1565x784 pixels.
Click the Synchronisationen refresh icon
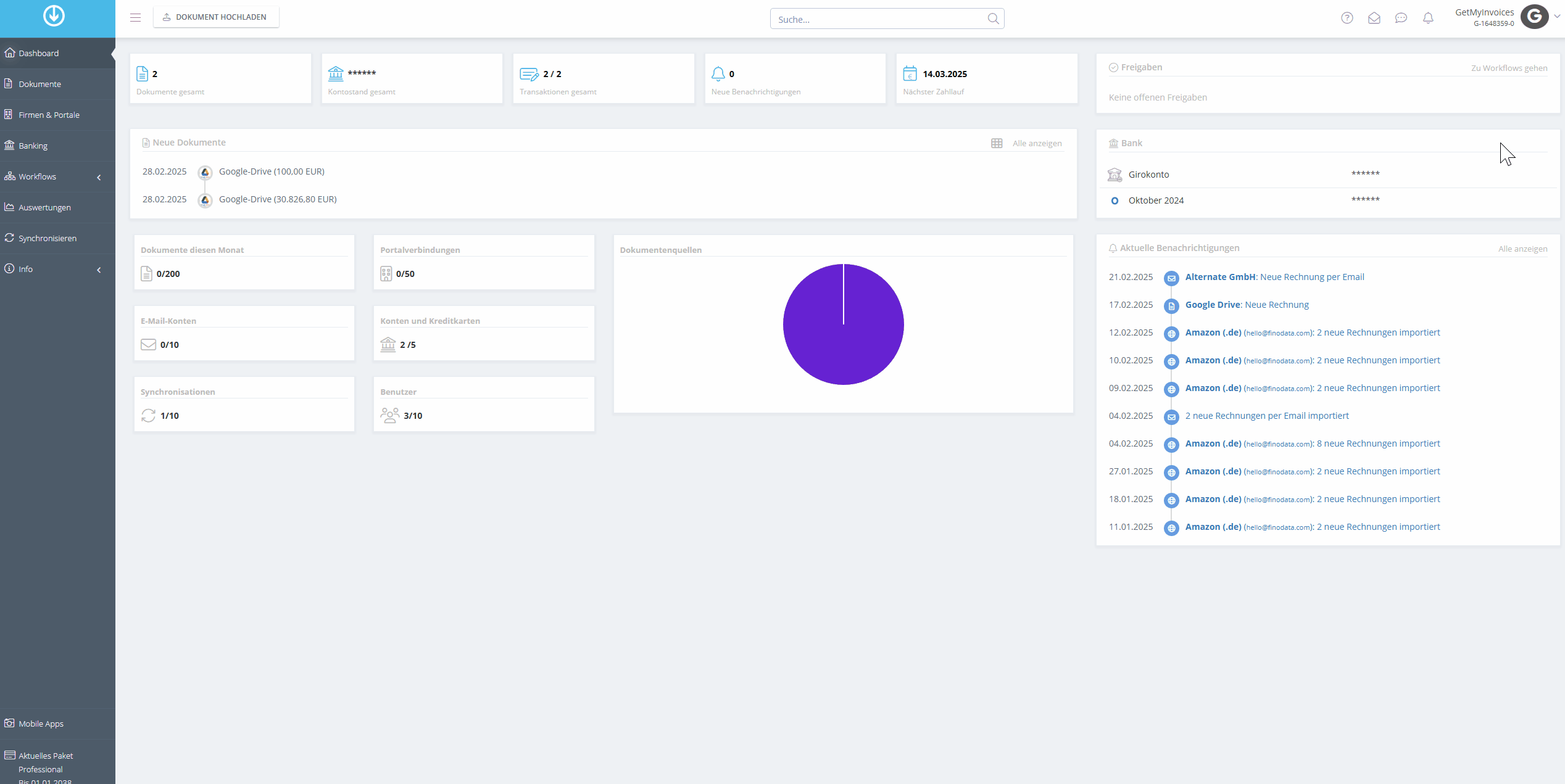[x=148, y=416]
